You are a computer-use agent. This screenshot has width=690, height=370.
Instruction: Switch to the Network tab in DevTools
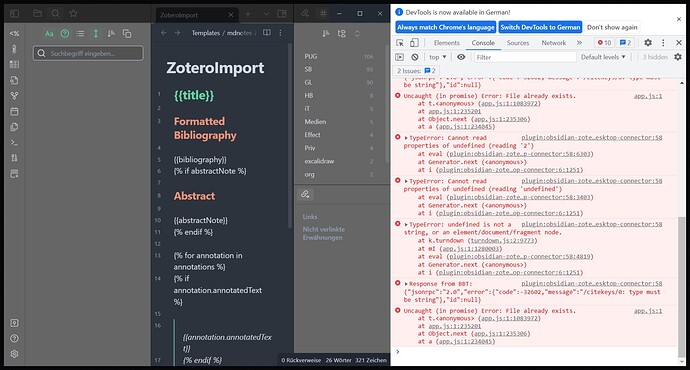(554, 43)
